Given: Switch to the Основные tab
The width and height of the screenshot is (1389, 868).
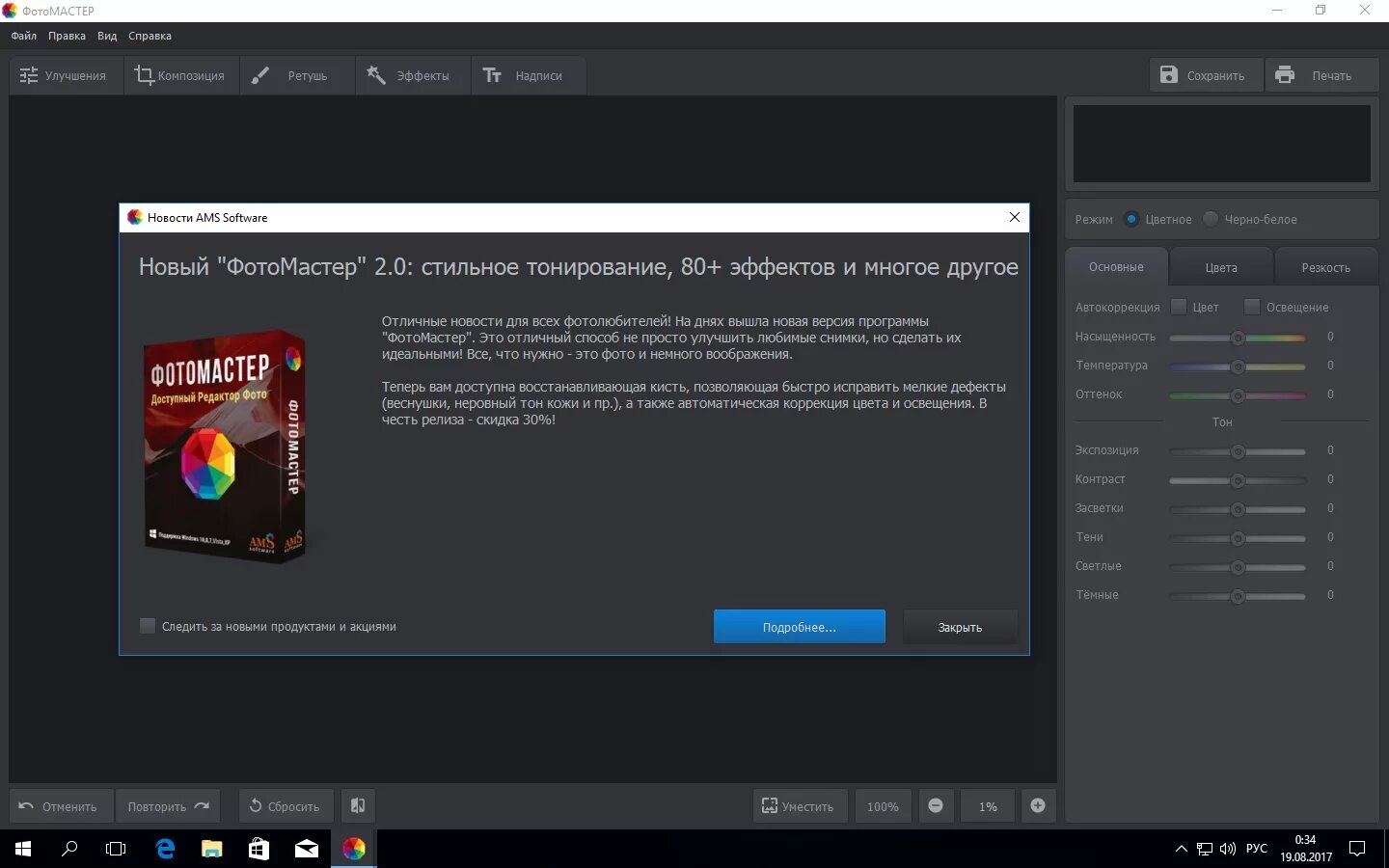Looking at the screenshot, I should click(1116, 267).
